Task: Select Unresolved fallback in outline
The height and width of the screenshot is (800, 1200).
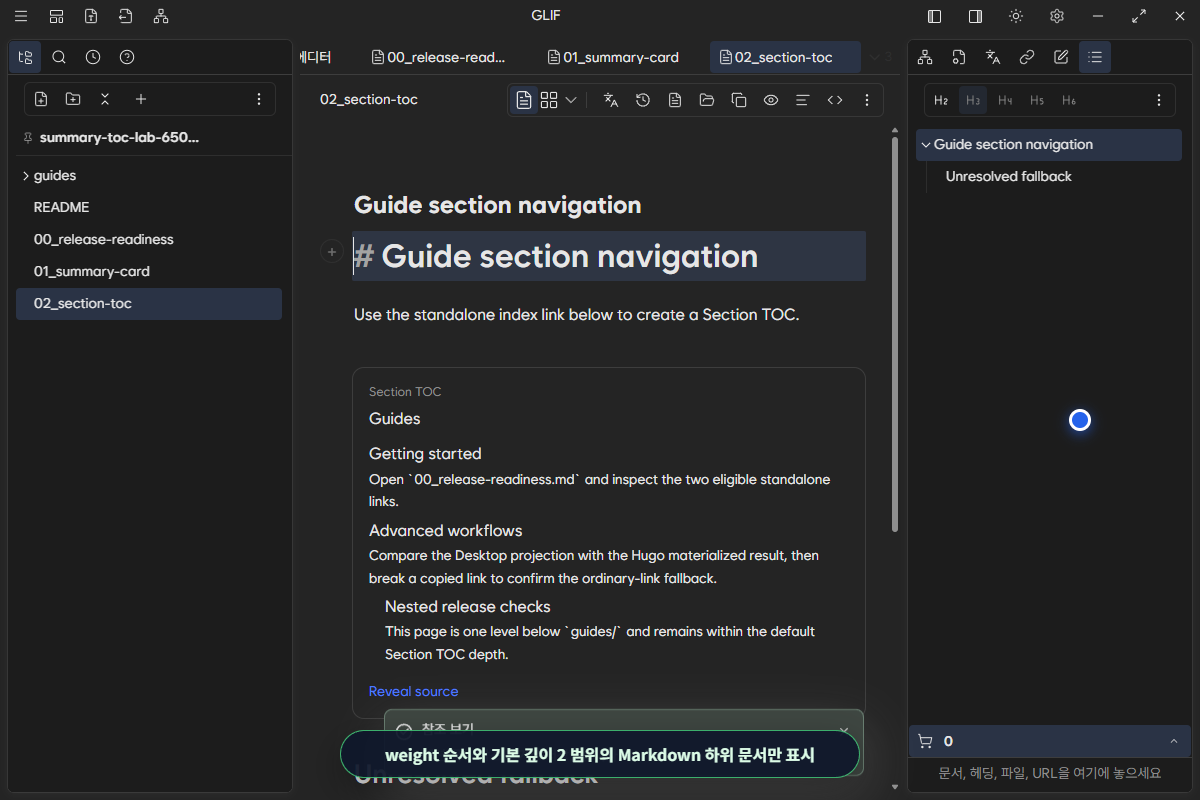Action: (x=1008, y=176)
